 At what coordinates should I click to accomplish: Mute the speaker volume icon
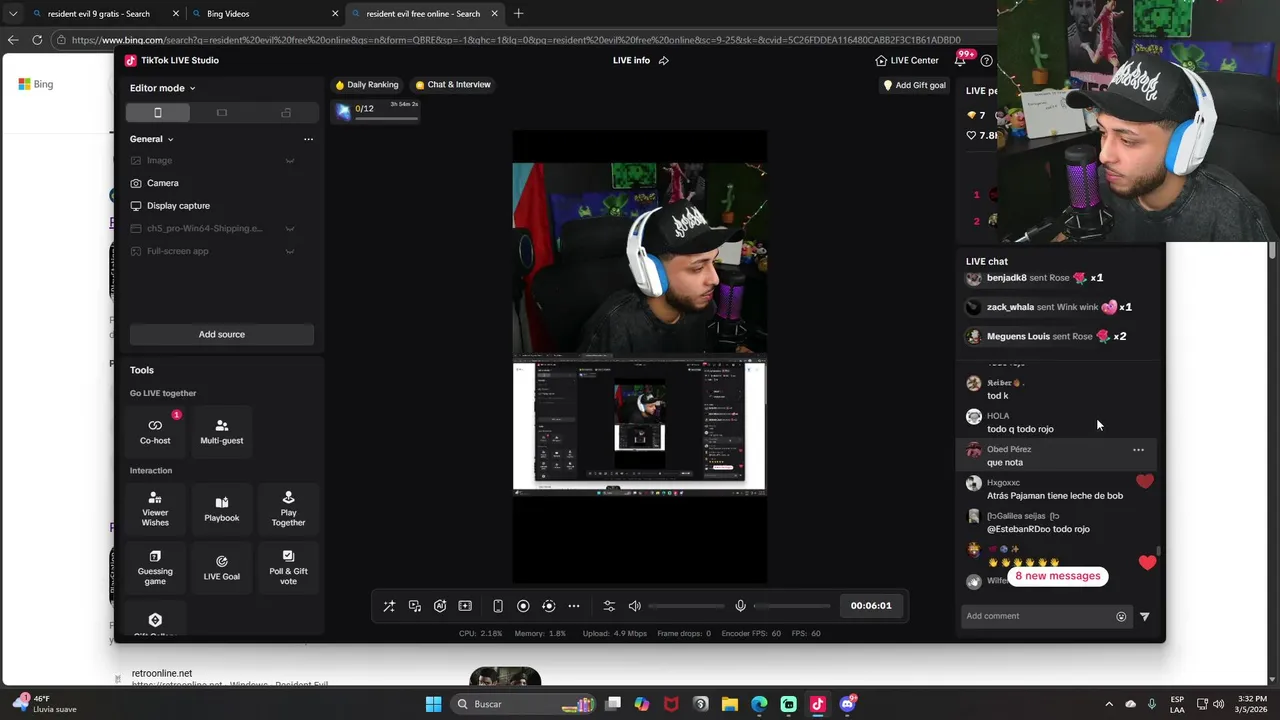pyautogui.click(x=634, y=606)
